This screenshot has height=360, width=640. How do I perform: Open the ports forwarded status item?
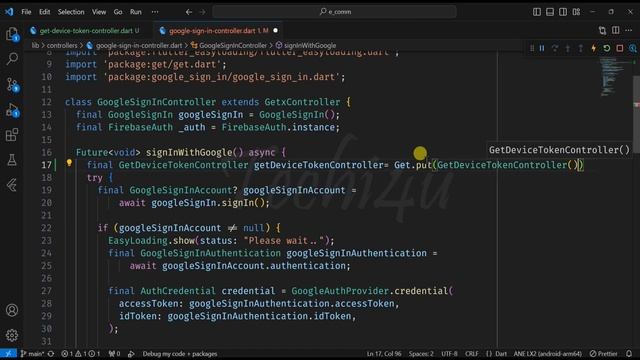[x=114, y=354]
